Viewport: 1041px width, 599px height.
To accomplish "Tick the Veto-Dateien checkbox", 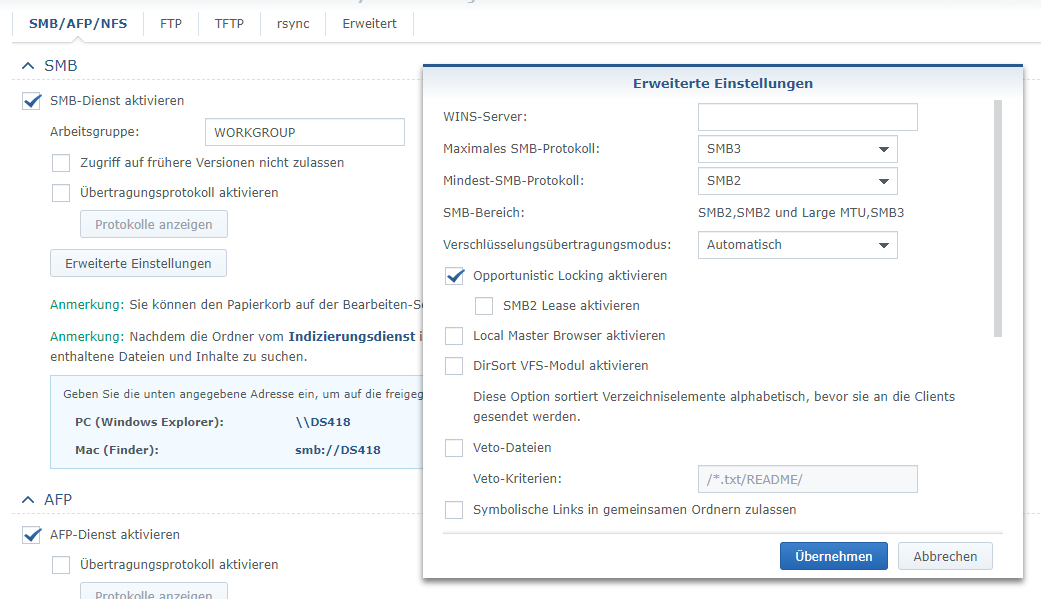I will point(454,448).
